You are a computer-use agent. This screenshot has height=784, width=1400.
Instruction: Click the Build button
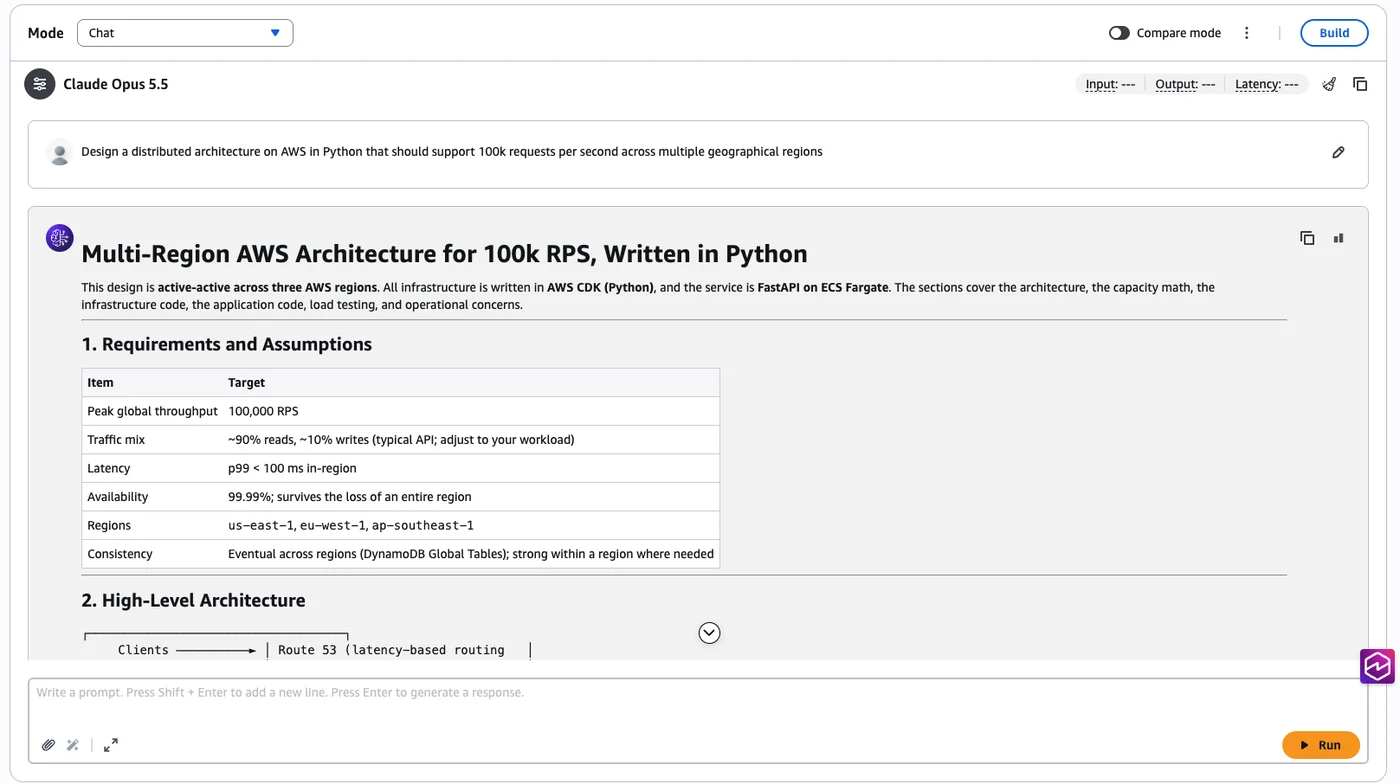[1334, 33]
